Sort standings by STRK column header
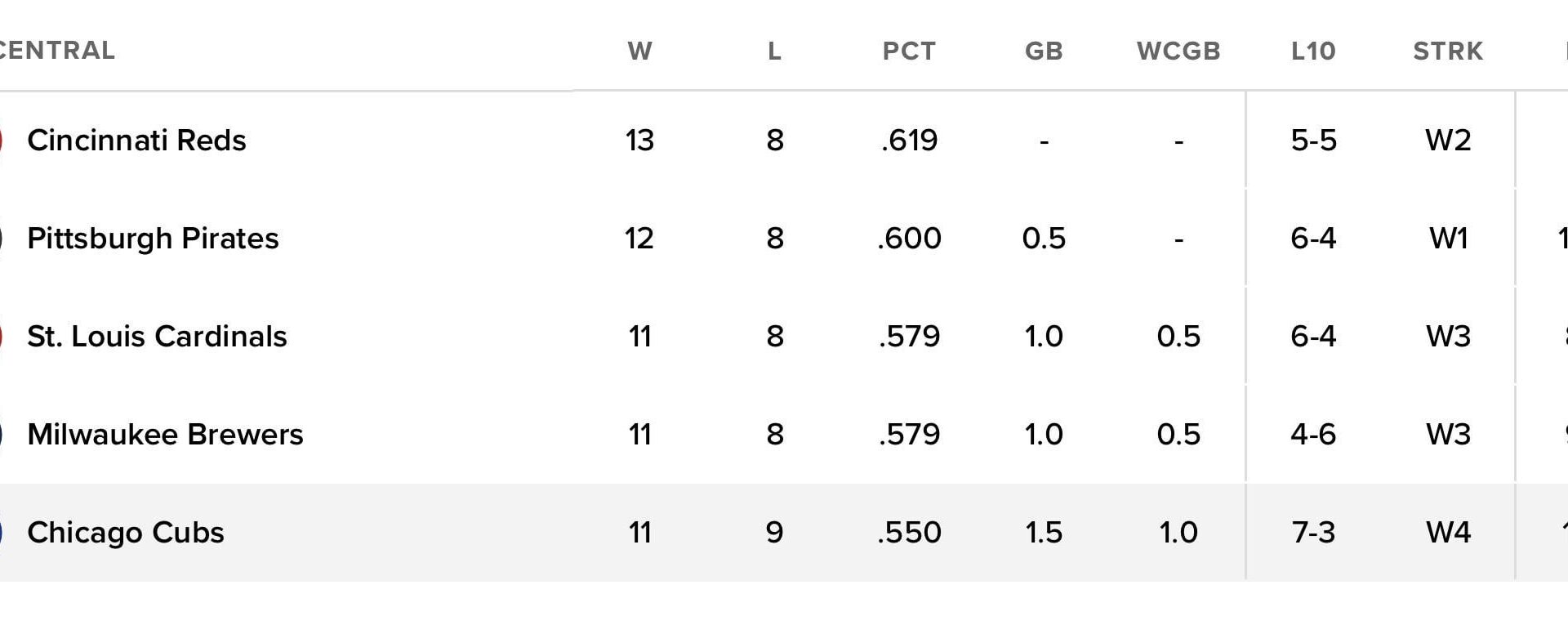This screenshot has height=643, width=1568. [1448, 51]
